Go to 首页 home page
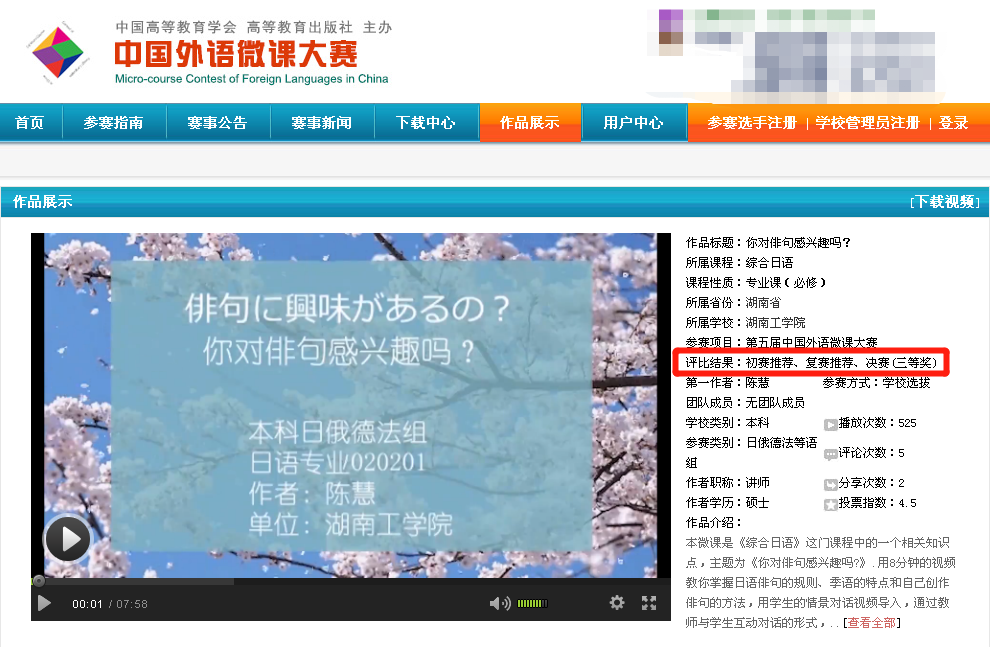Screen dimensions: 990x647 tap(30, 122)
